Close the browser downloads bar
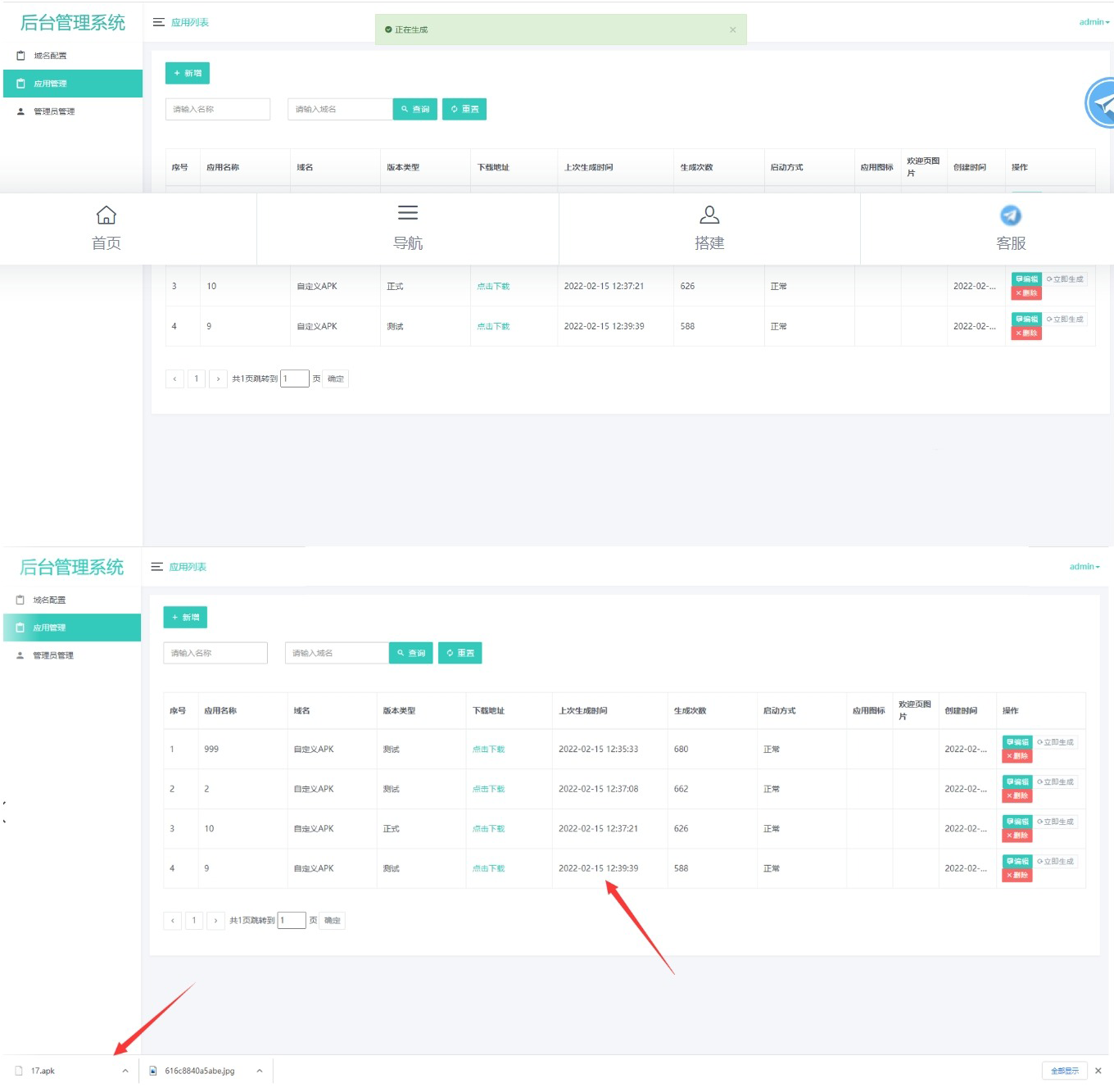This screenshot has width=1114, height=1092. 1098,1071
